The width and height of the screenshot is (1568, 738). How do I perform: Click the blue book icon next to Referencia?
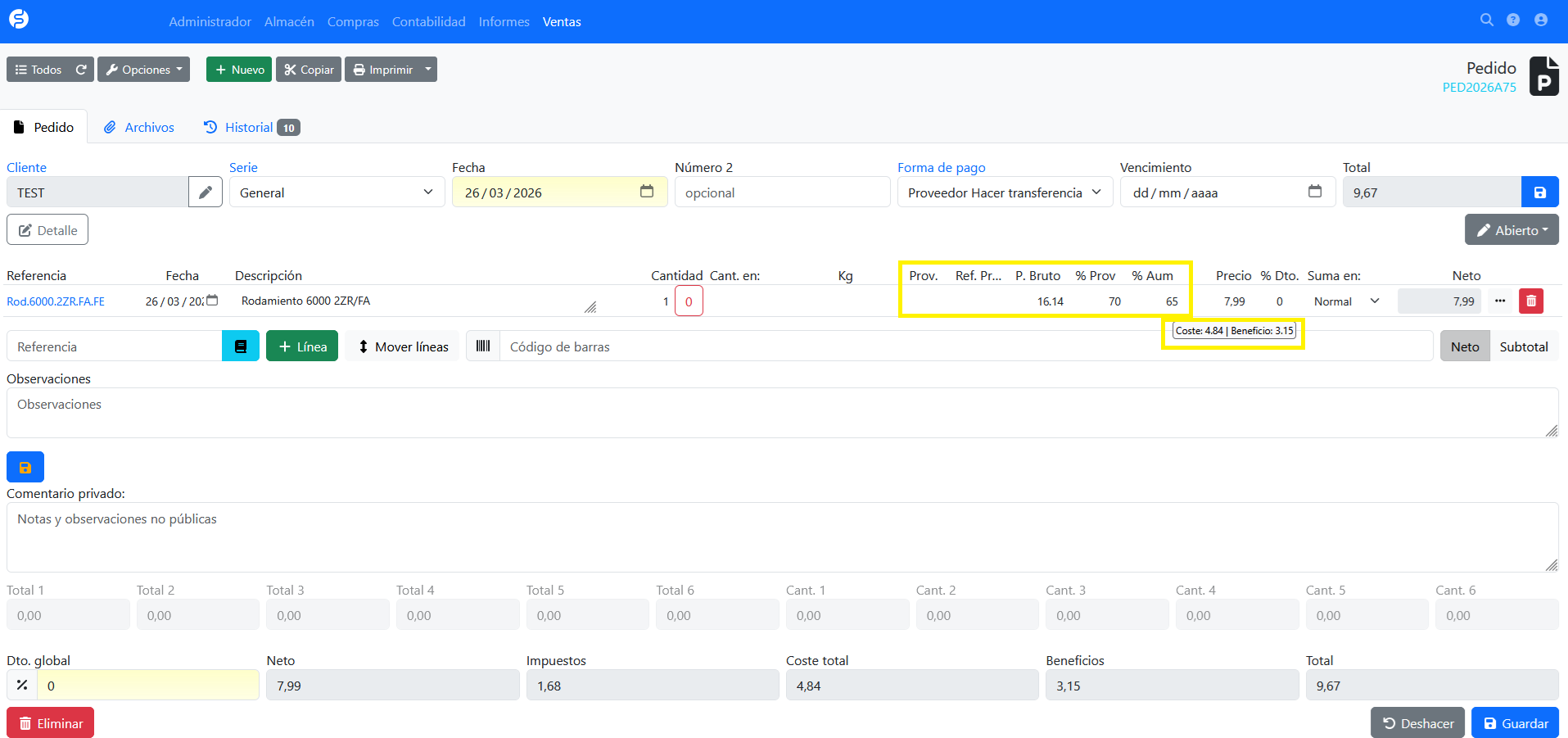coord(241,346)
